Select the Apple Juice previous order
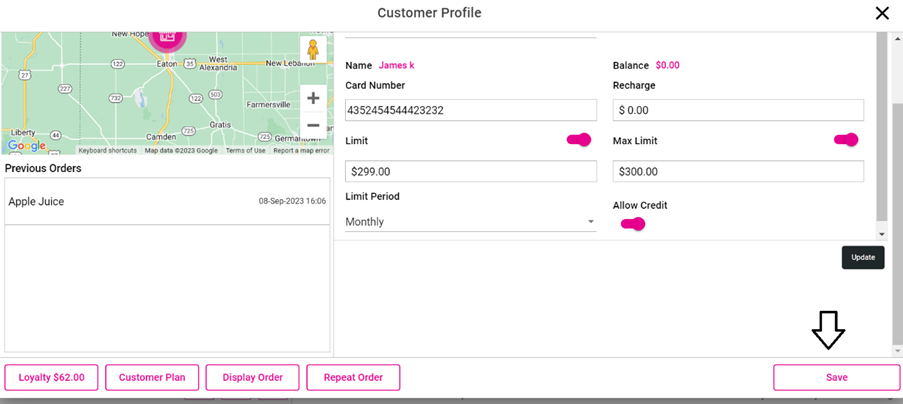Screen dimensions: 903x404 167,201
